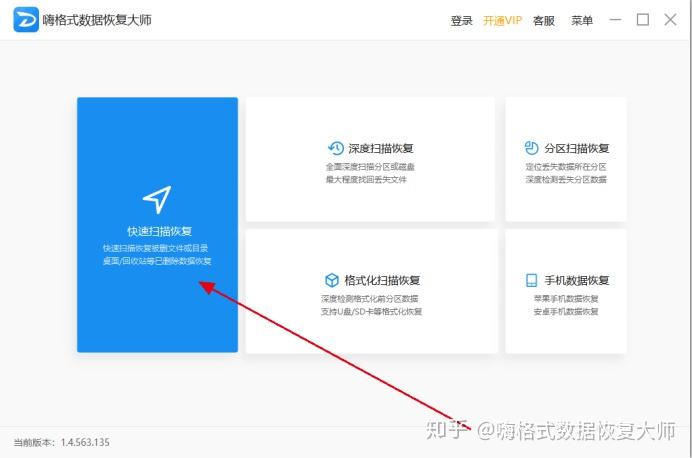Open the 菜单 menu
This screenshot has width=692, height=458.
582,21
